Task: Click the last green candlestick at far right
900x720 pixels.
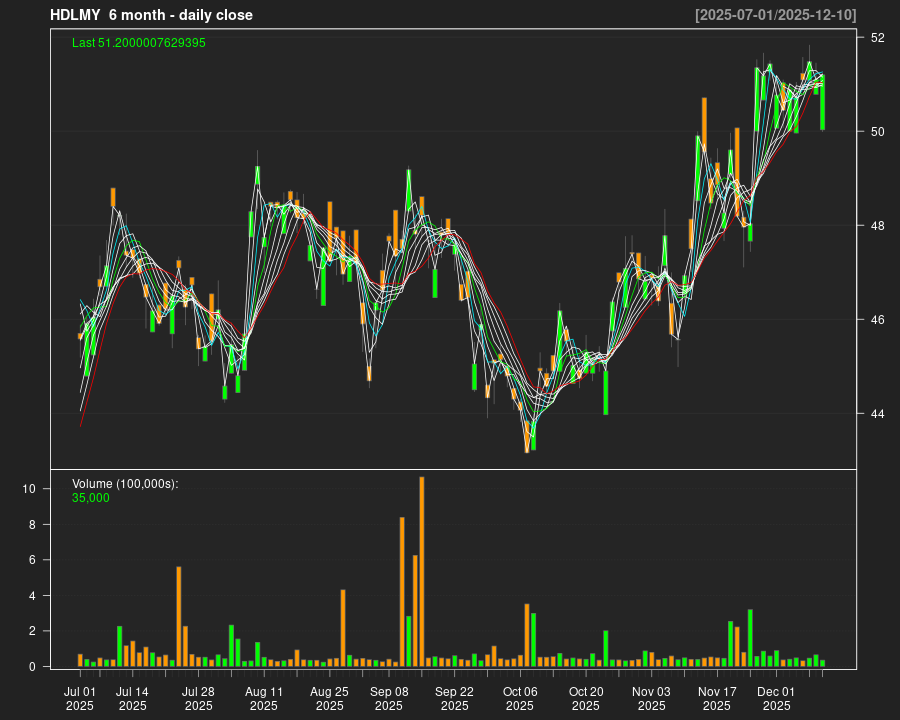Action: (x=822, y=103)
